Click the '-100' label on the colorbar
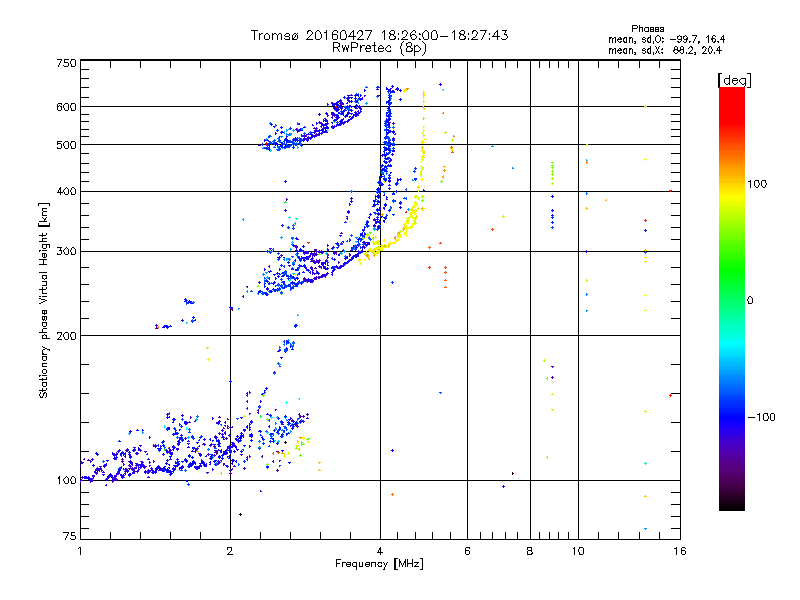This screenshot has height=600, width=800. click(x=761, y=417)
